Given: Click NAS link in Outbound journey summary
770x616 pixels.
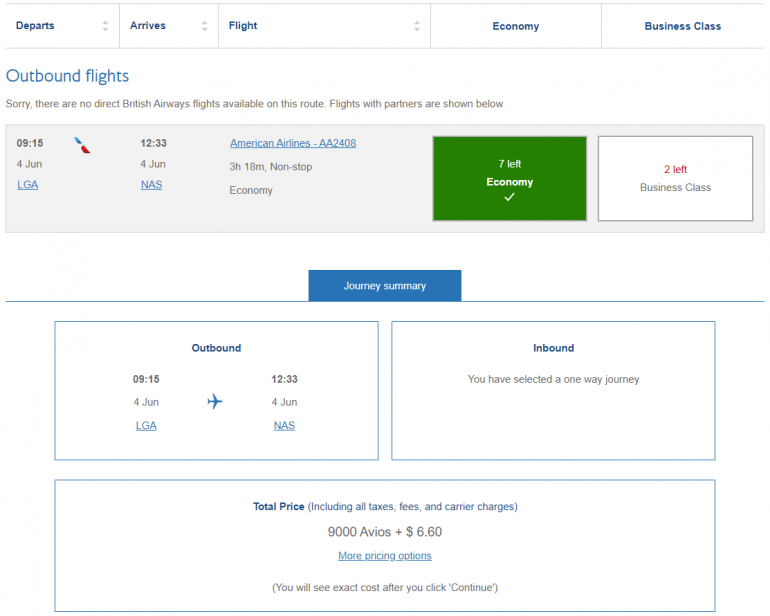Looking at the screenshot, I should point(284,426).
